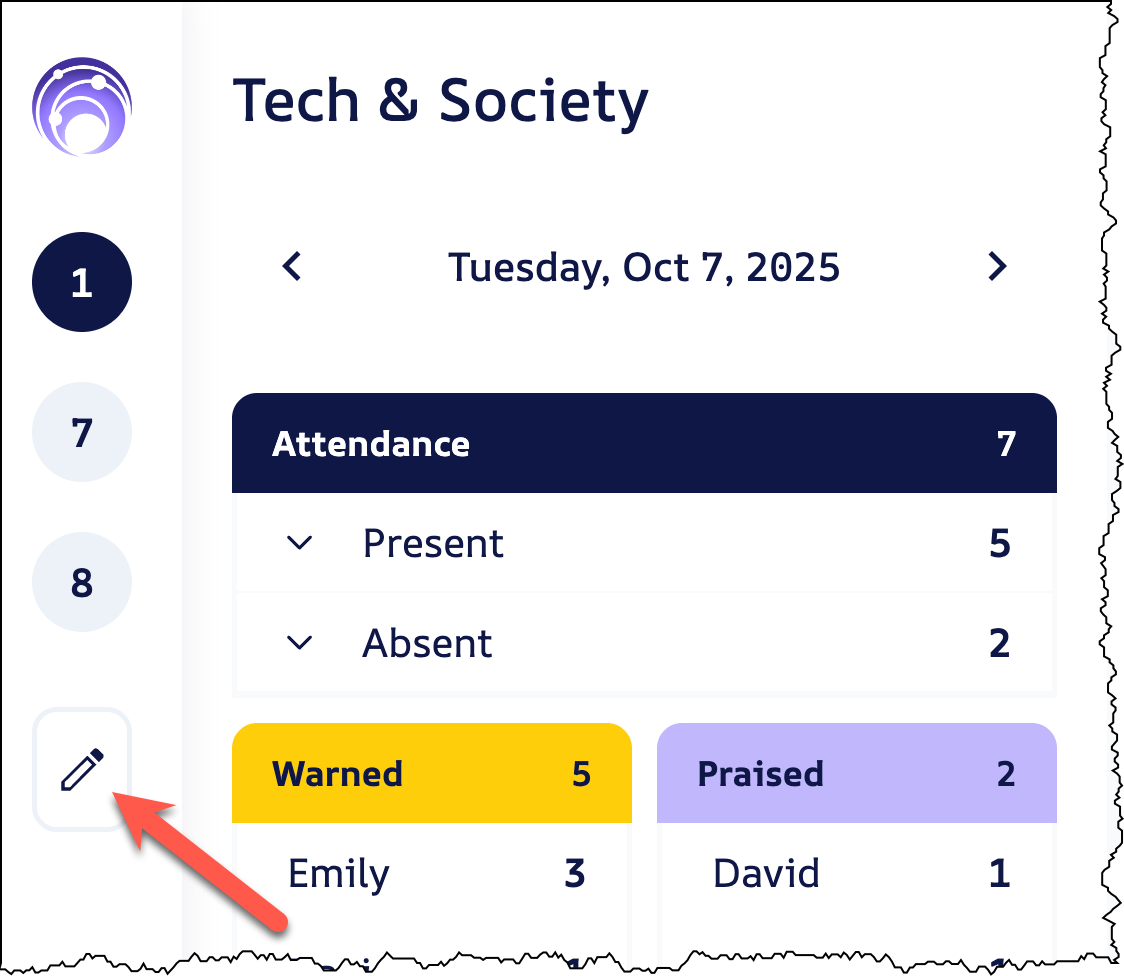Open David in the Praised list
1124x976 pixels.
tap(766, 873)
